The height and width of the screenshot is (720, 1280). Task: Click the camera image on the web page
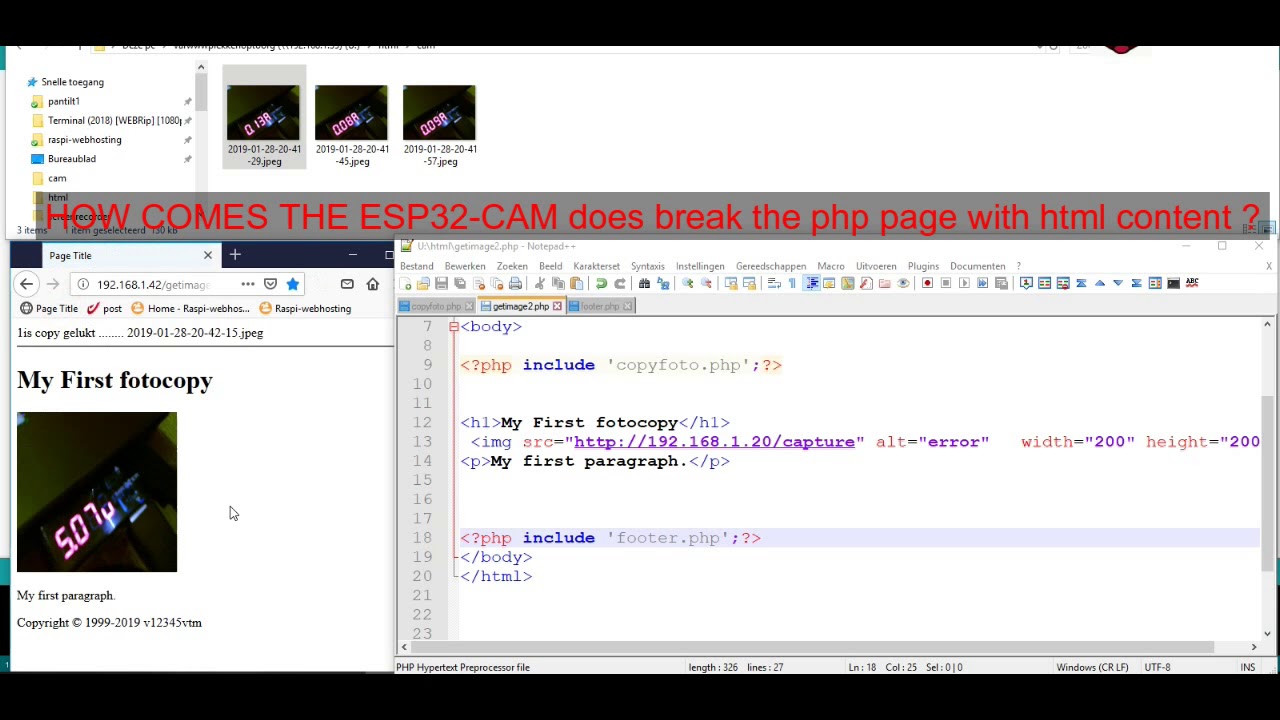pos(97,492)
